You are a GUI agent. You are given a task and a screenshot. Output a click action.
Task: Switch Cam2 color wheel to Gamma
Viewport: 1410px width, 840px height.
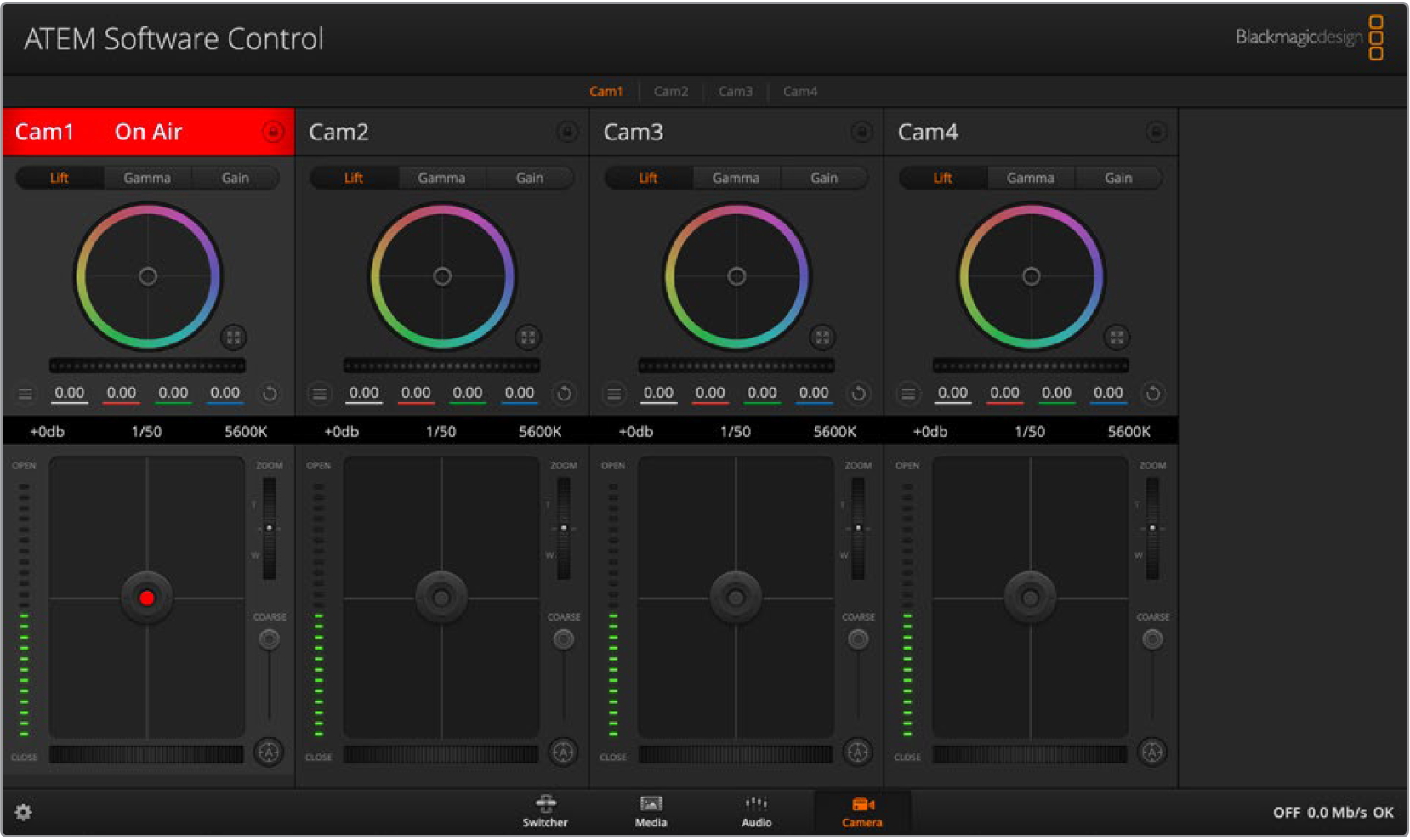441,178
